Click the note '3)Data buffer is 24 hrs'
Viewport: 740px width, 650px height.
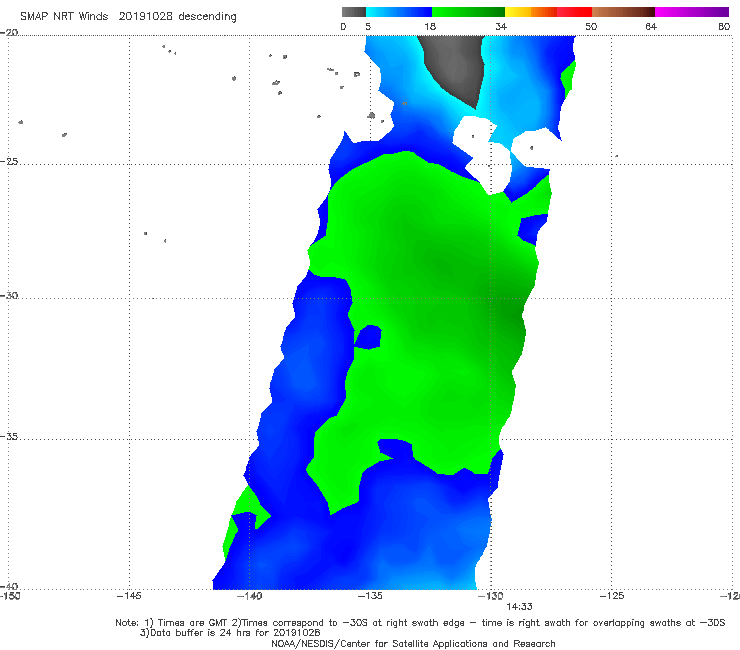[x=230, y=633]
